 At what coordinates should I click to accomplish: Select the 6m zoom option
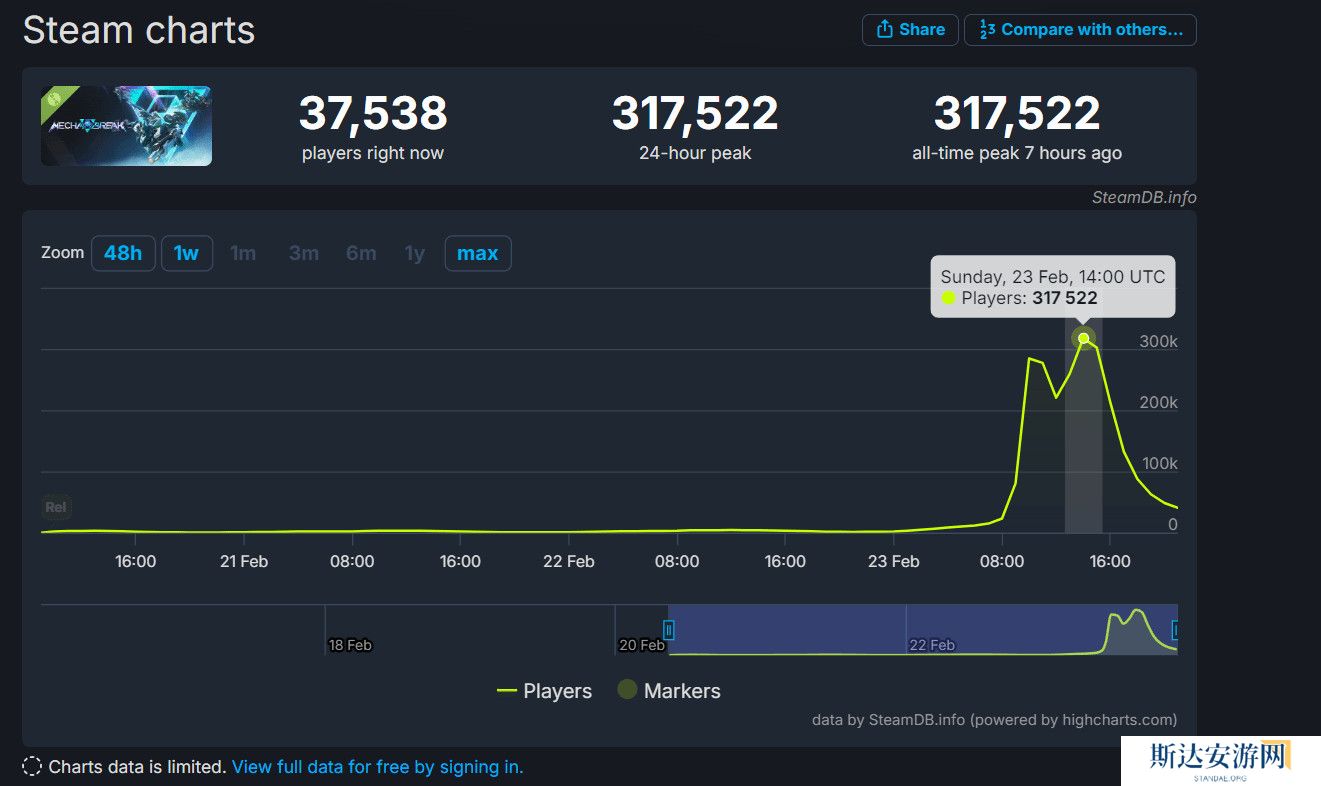(x=361, y=253)
